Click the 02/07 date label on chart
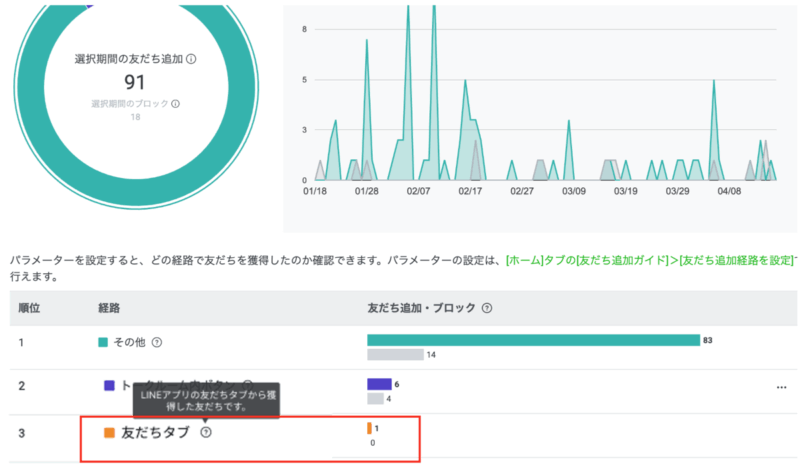The height and width of the screenshot is (471, 800). coord(418,191)
